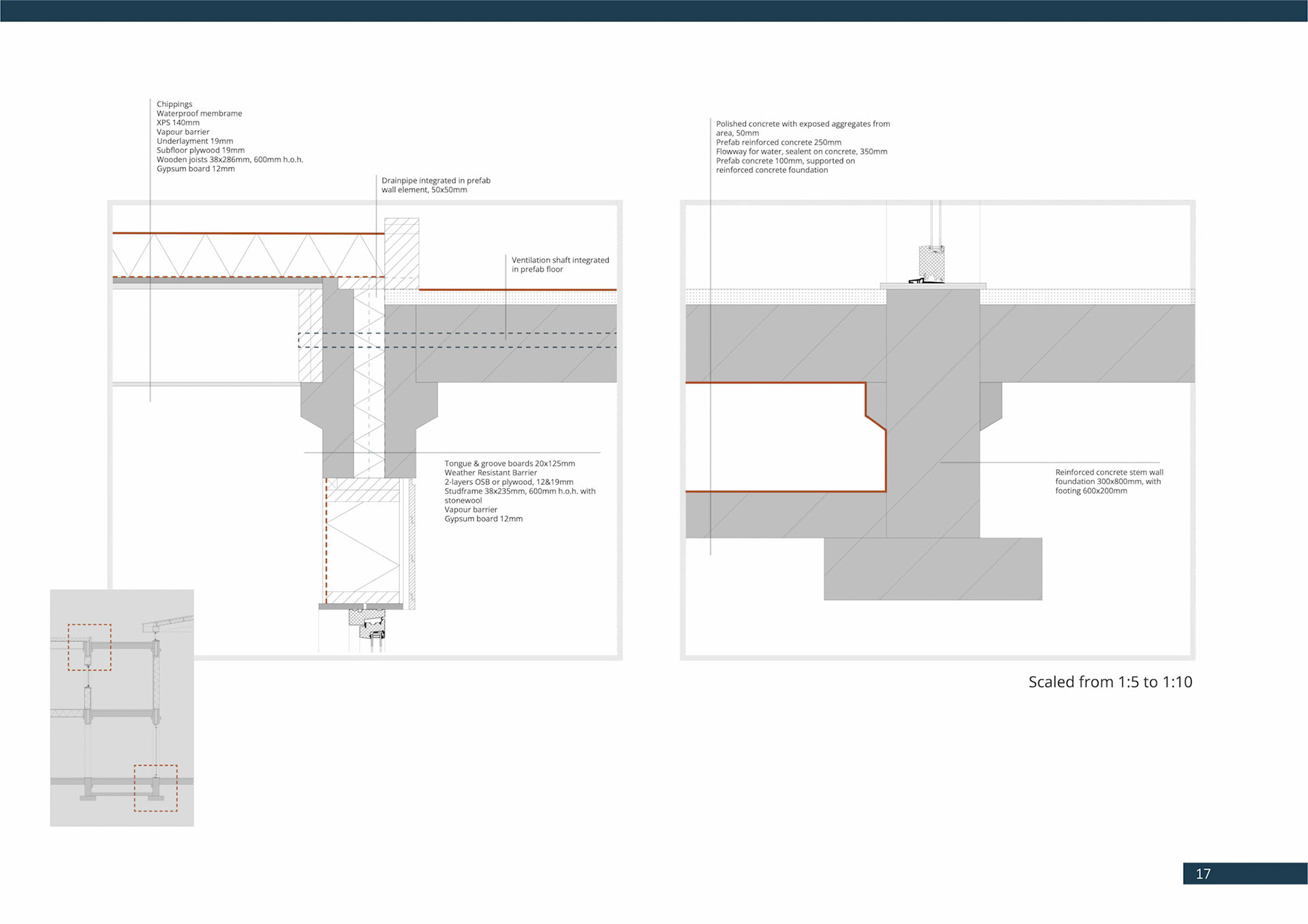Click the dark blue header bar
The image size is (1308, 924).
654,11
